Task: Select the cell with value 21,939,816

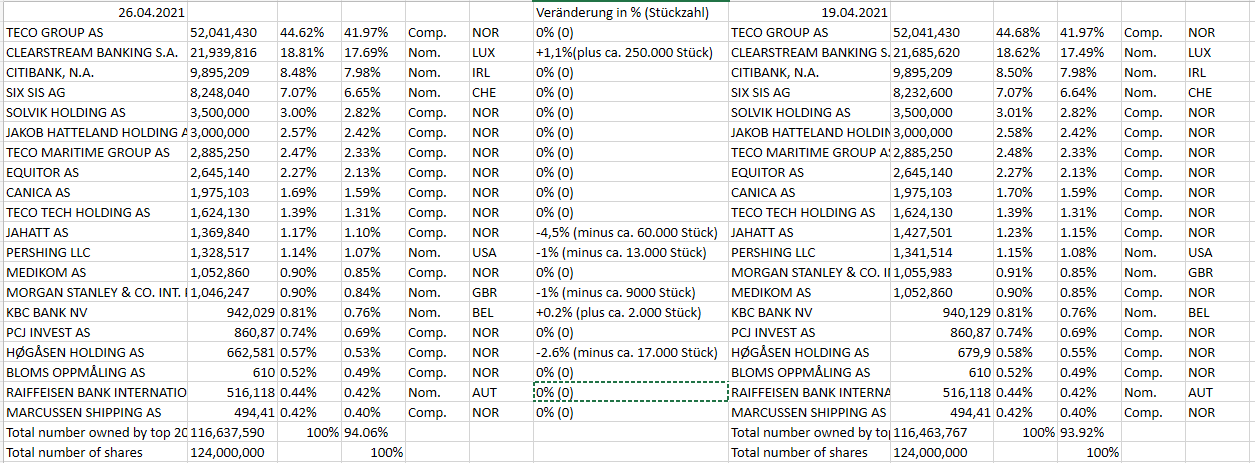Action: [223, 52]
